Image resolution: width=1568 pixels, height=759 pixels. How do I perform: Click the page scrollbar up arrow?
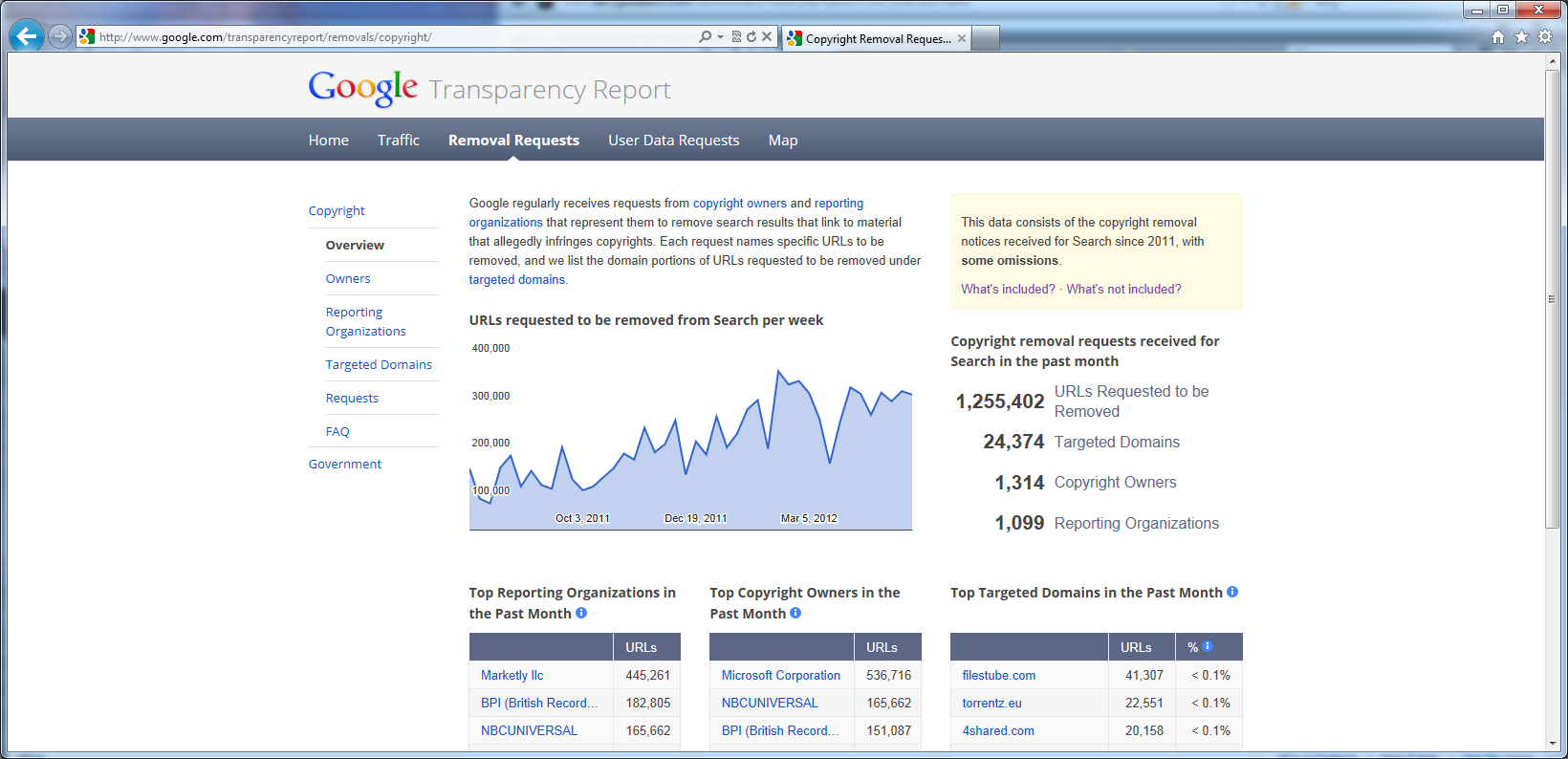(x=1553, y=61)
